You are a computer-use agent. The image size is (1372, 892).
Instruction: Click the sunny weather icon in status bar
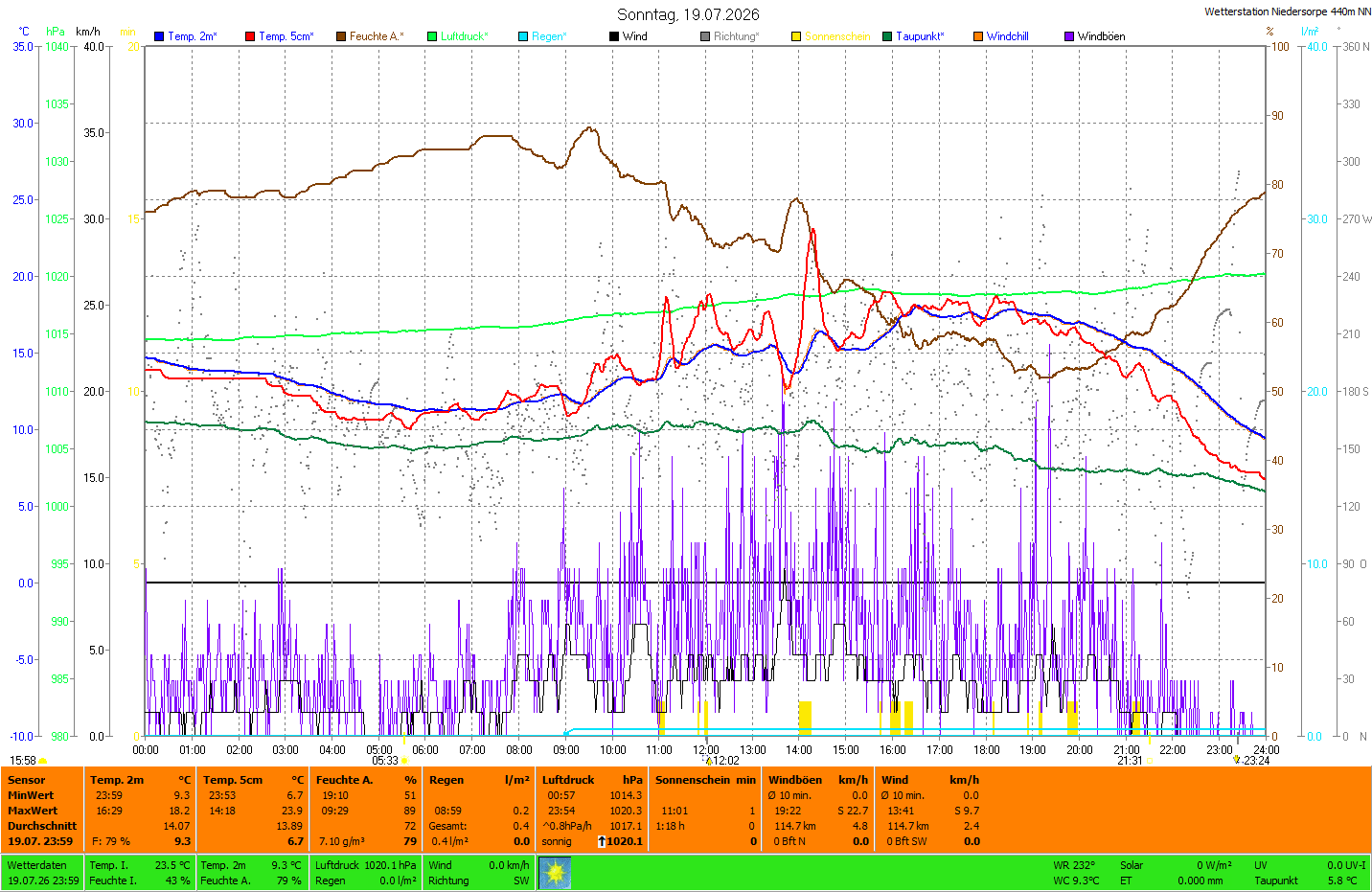click(555, 873)
